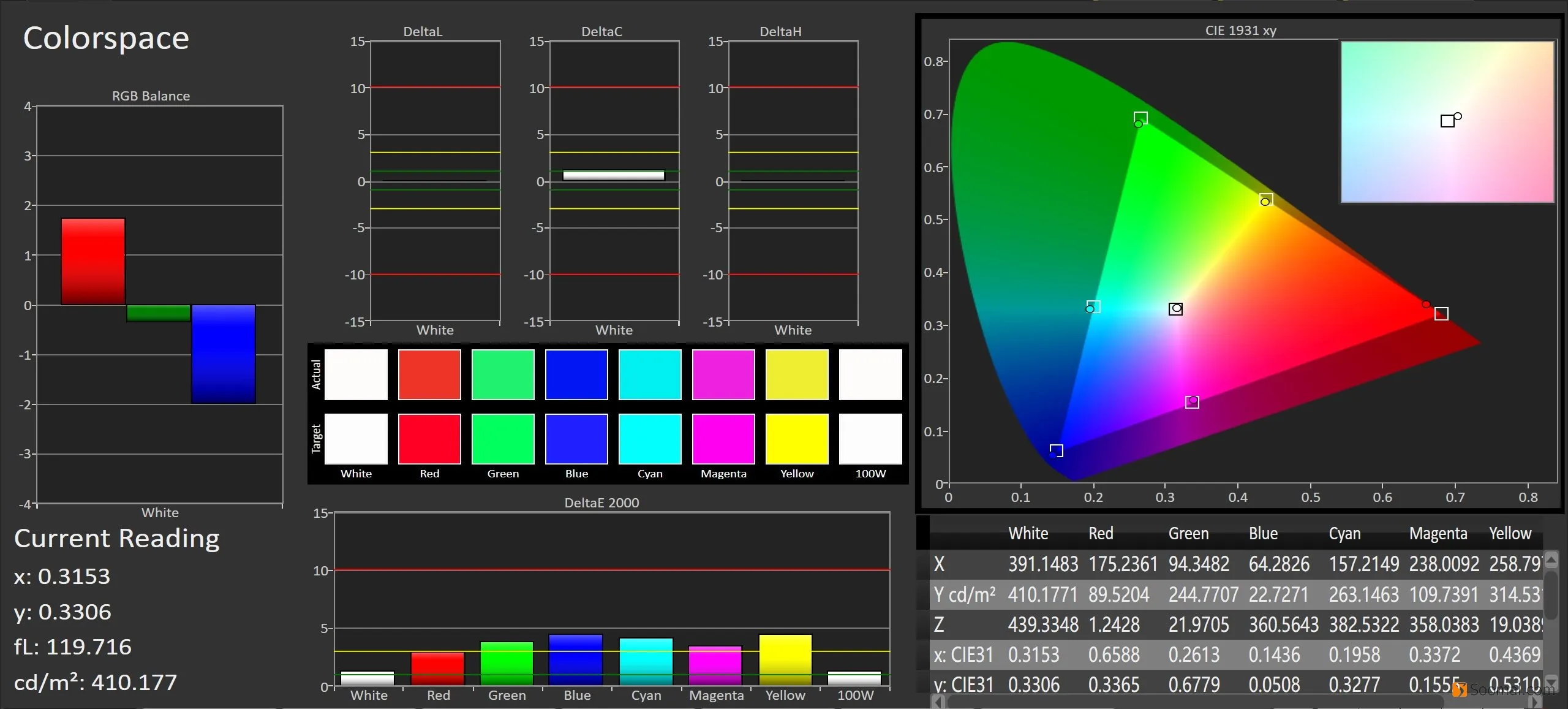Click the White bar in DeltaE 2000 chart
The image size is (1568, 709).
[x=367, y=678]
